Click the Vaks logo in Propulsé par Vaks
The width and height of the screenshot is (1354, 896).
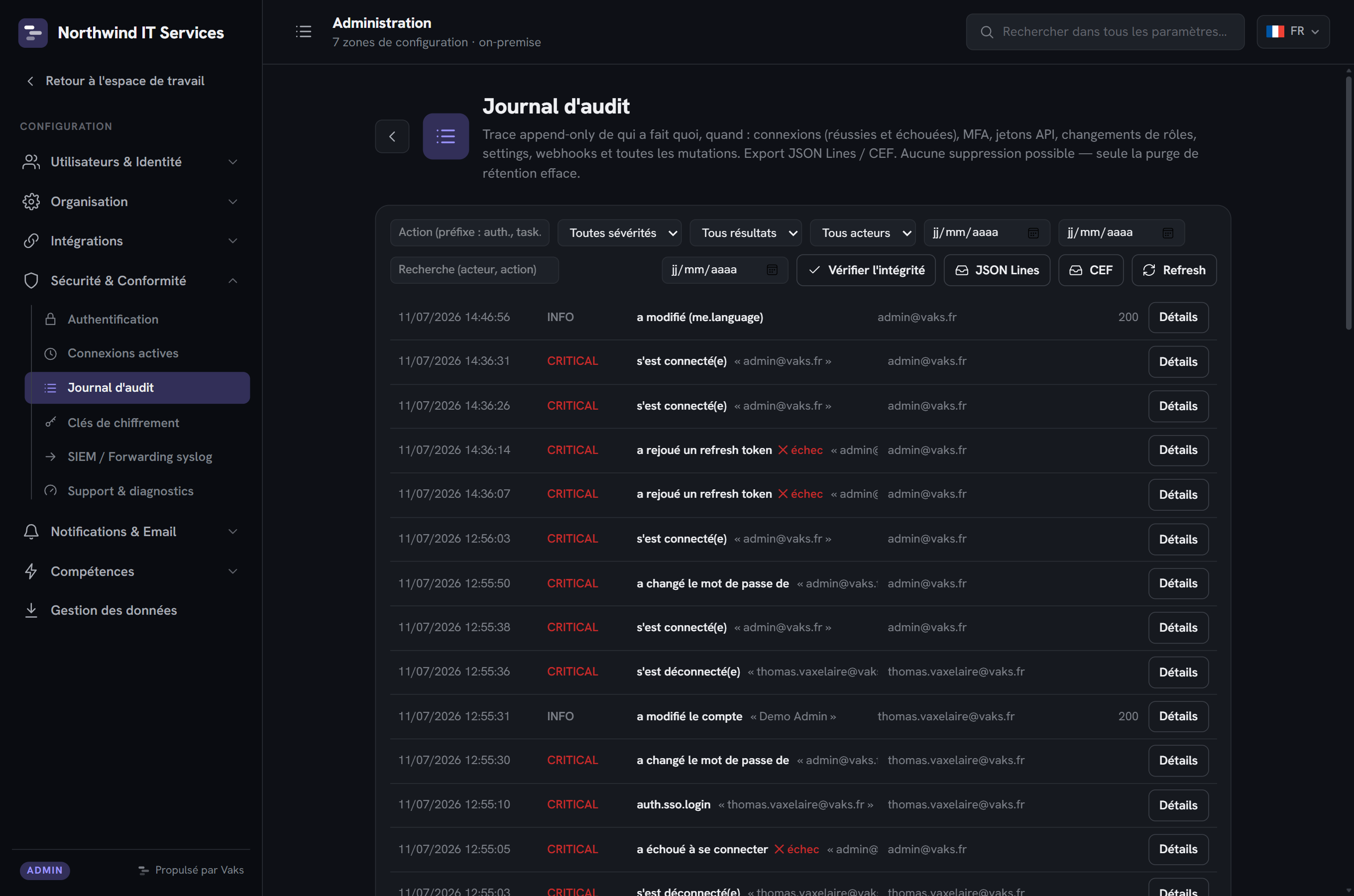pos(143,870)
